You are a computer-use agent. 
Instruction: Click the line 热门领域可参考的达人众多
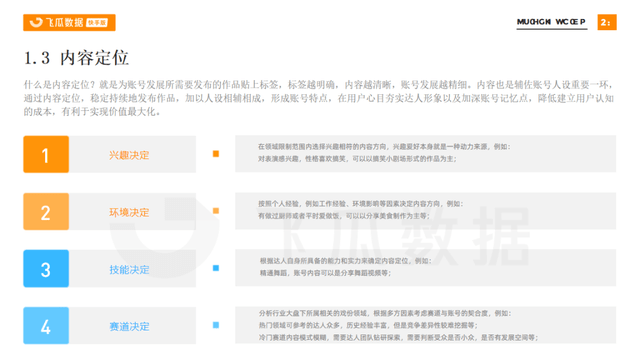(x=368, y=325)
